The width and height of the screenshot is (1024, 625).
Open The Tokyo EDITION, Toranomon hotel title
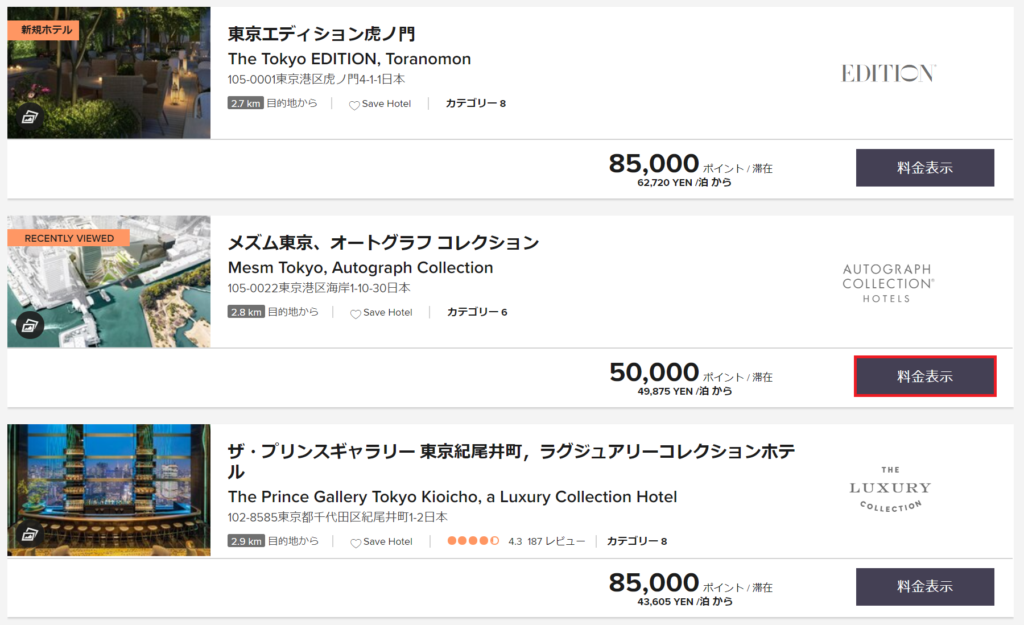(x=349, y=59)
